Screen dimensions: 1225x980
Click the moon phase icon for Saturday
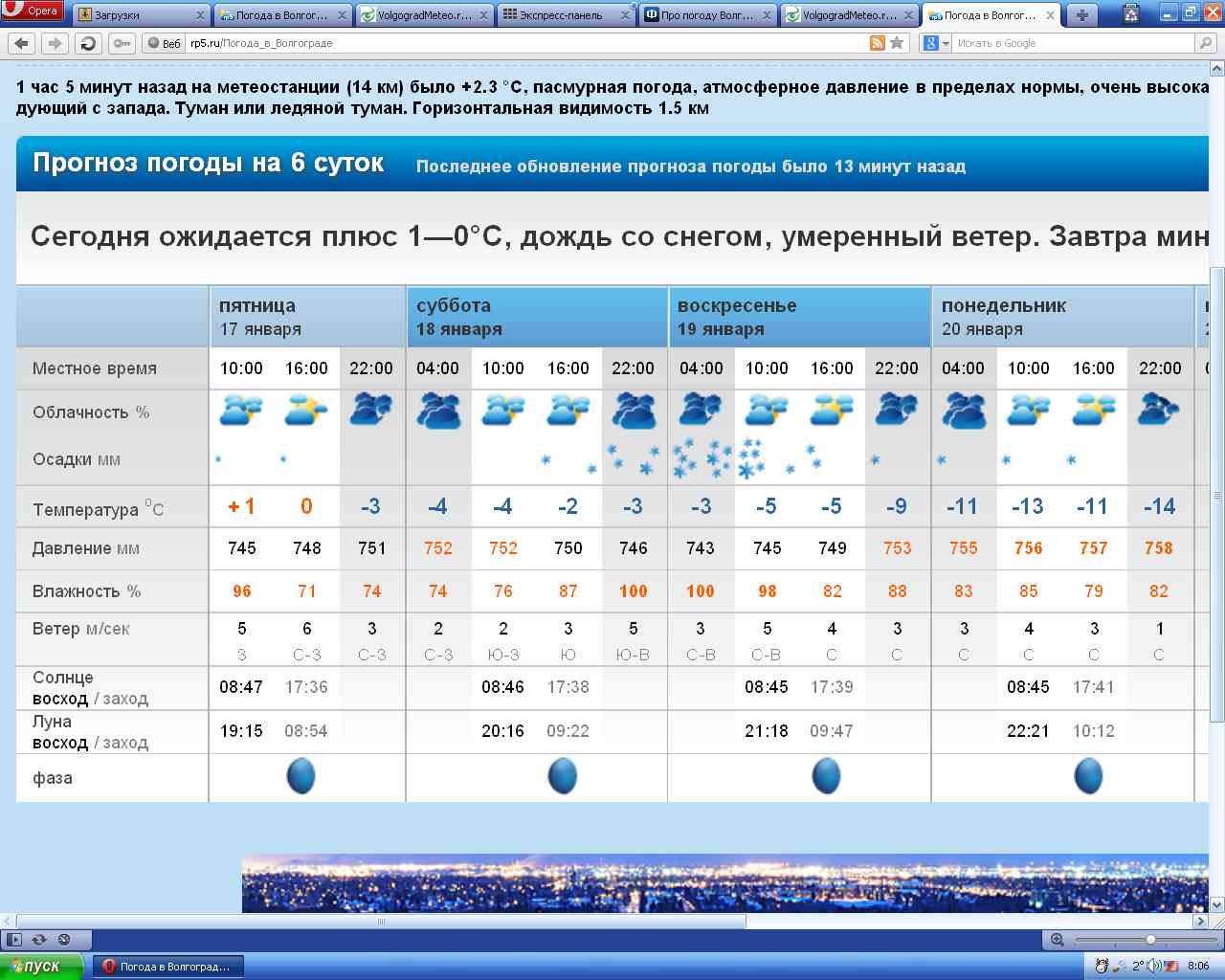(x=563, y=776)
